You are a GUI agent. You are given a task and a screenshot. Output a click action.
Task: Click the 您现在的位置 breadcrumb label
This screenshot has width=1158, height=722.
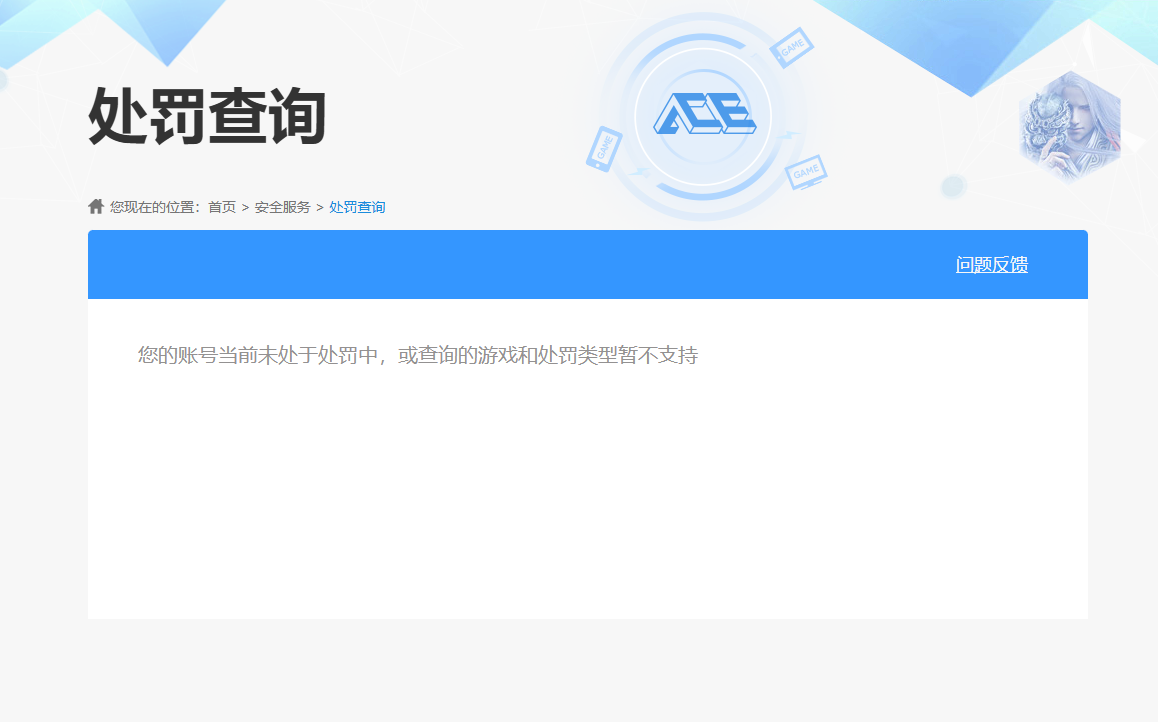[x=155, y=207]
